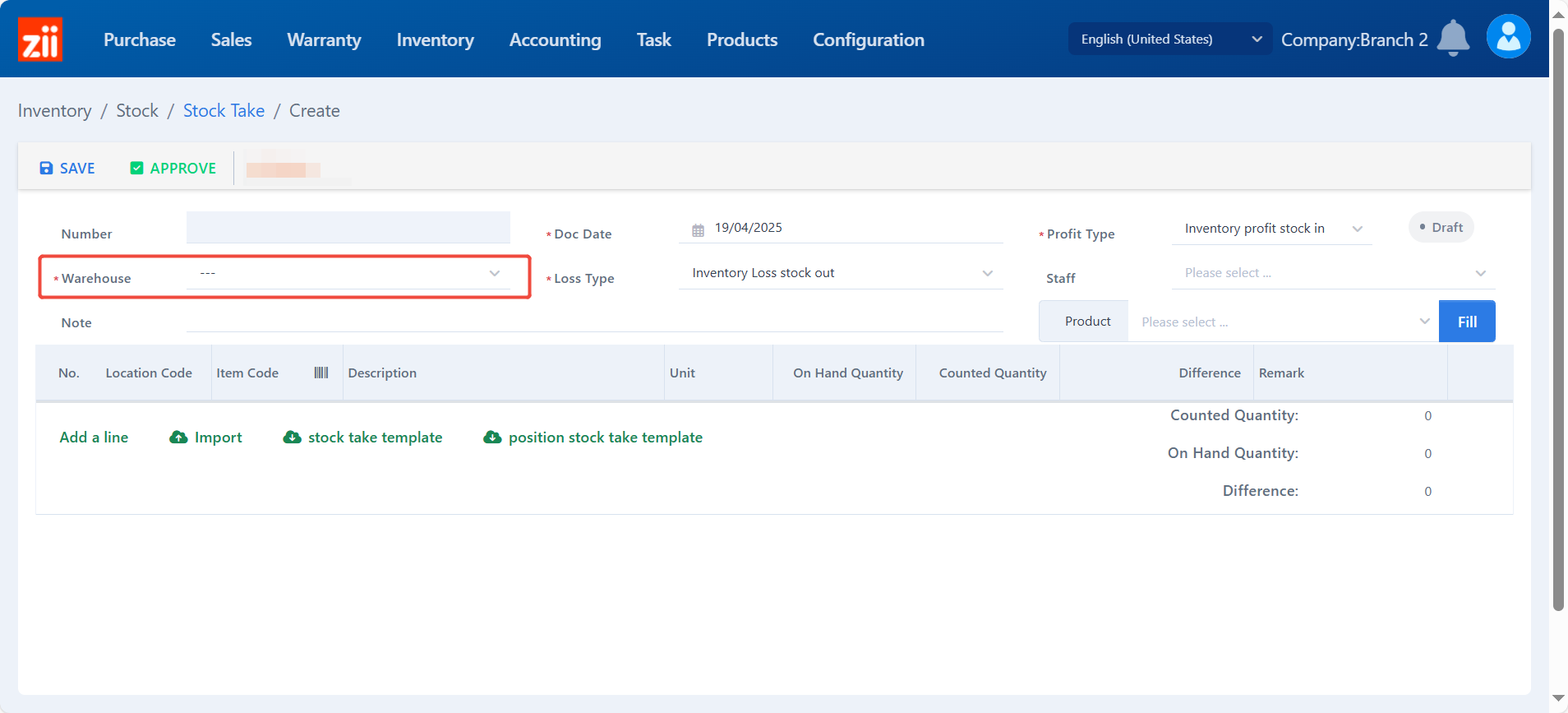Open the Configuration menu
The image size is (1568, 713).
point(869,39)
